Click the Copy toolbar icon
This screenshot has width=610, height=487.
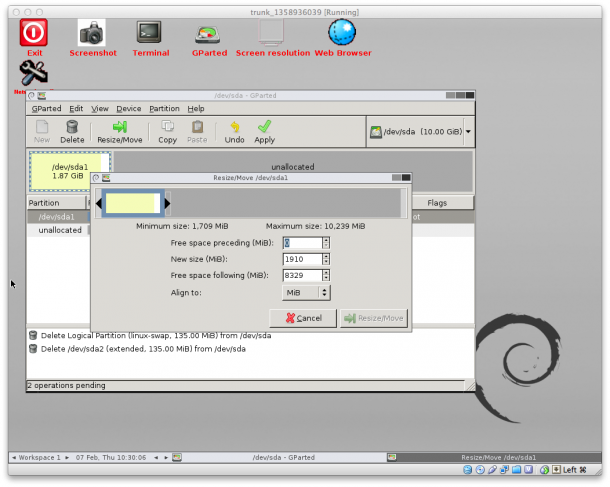coord(168,127)
